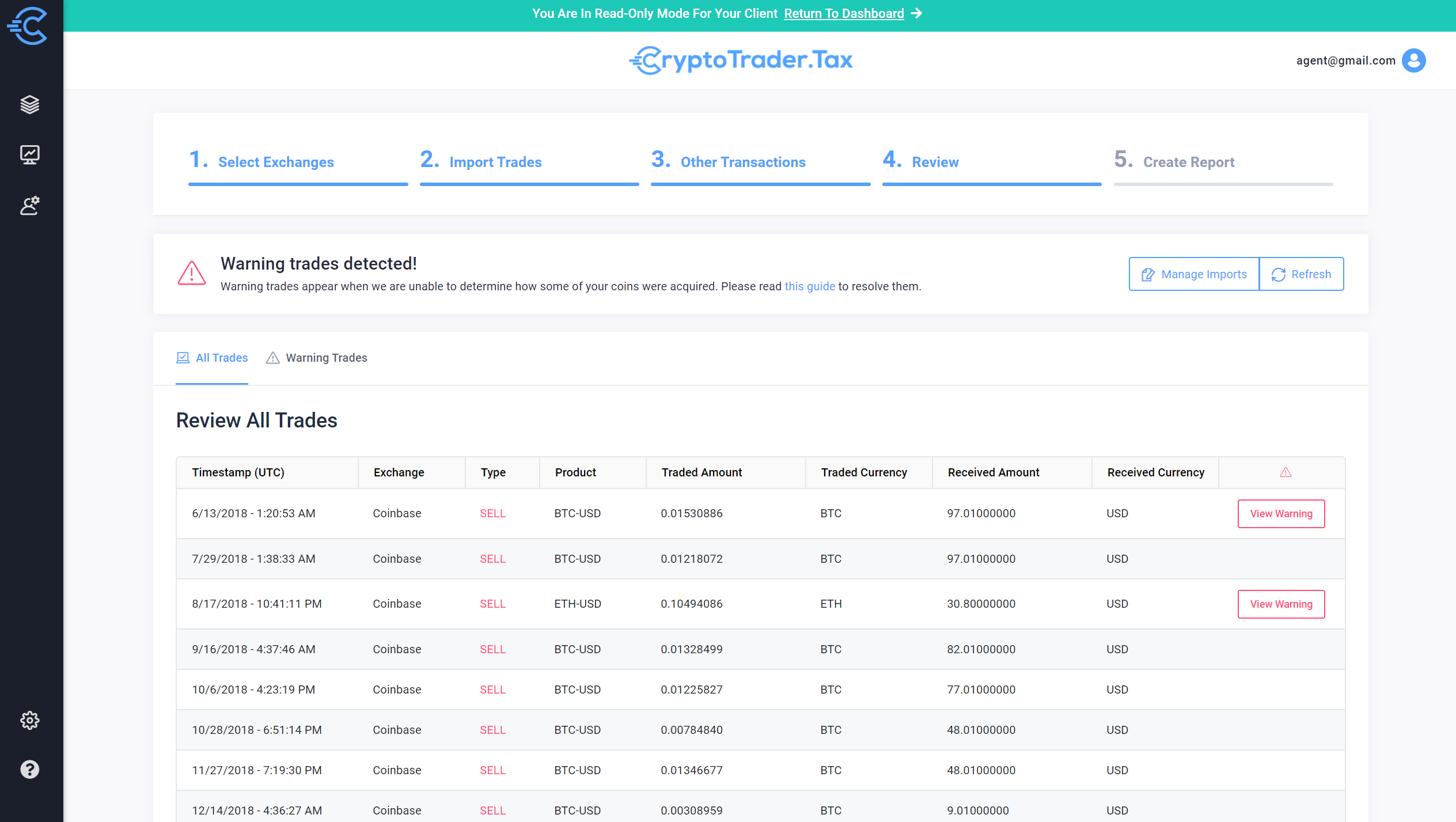Switch to the Warning Trades tab
1456x822 pixels.
(x=317, y=358)
